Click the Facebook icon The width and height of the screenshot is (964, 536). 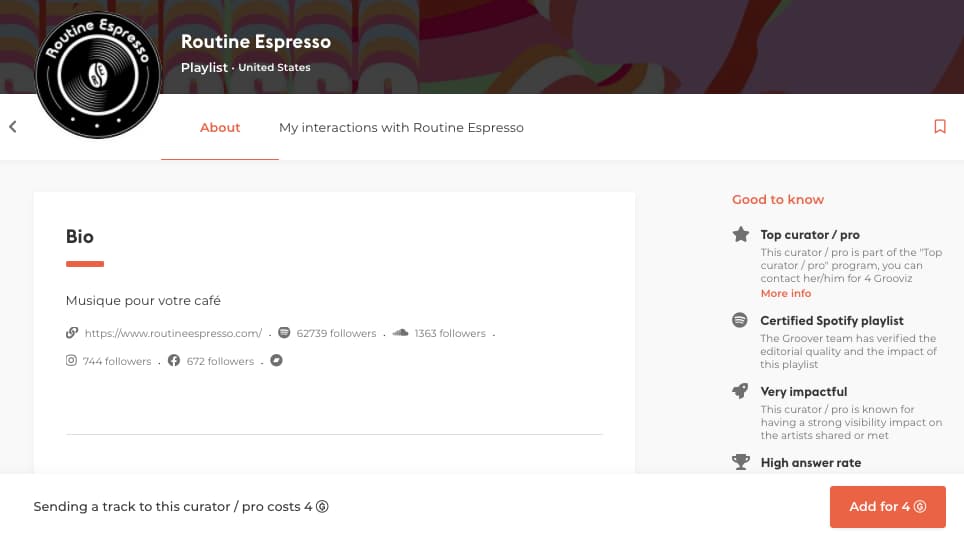click(x=174, y=360)
